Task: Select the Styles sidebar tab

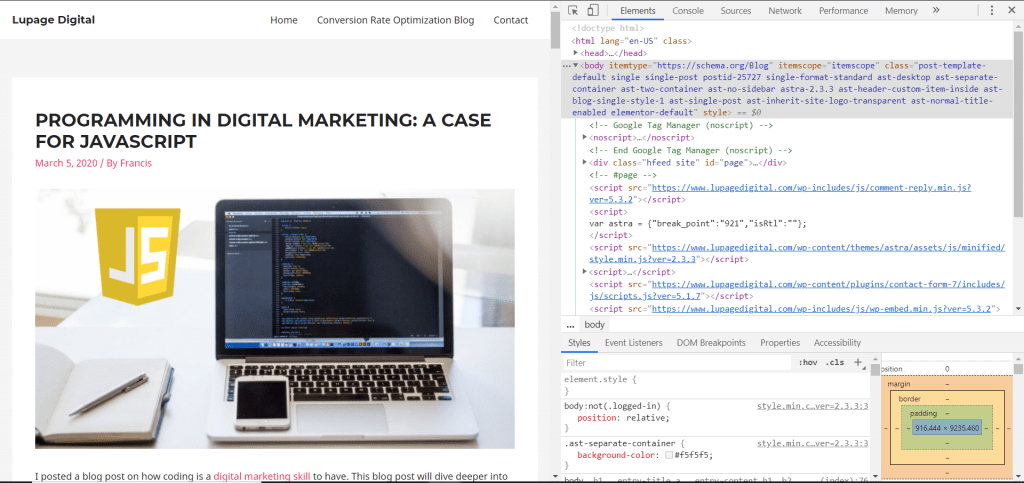Action: click(579, 343)
